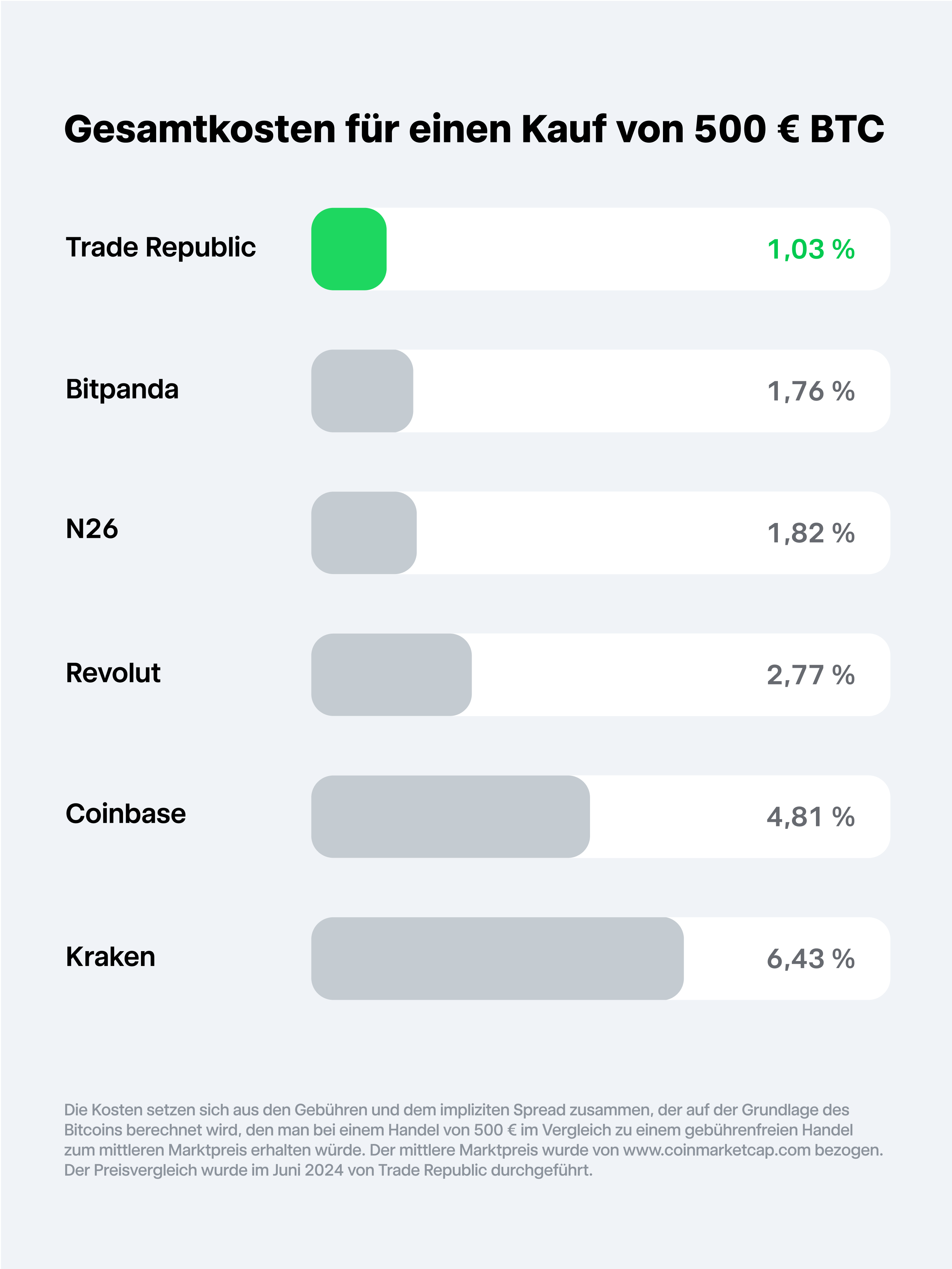Select the Coinbase label
The height and width of the screenshot is (1269, 952).
tap(126, 813)
